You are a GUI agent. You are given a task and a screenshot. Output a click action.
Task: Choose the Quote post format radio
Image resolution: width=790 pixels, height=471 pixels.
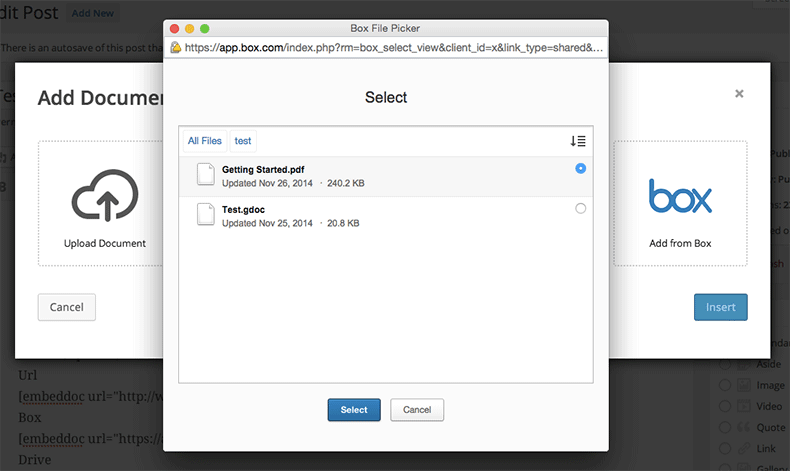[x=725, y=428]
